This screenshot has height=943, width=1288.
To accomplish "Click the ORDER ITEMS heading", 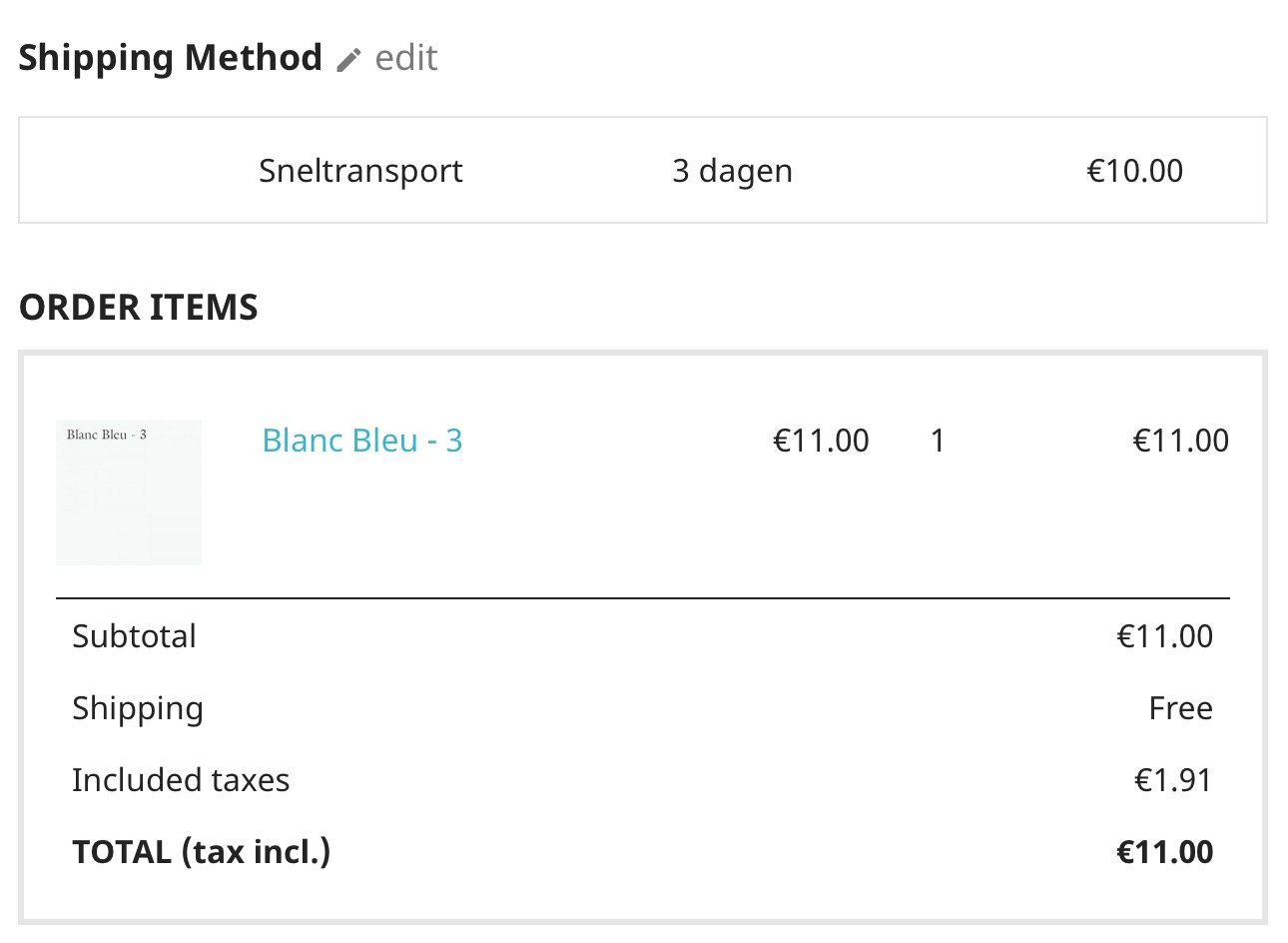I will 138,307.
